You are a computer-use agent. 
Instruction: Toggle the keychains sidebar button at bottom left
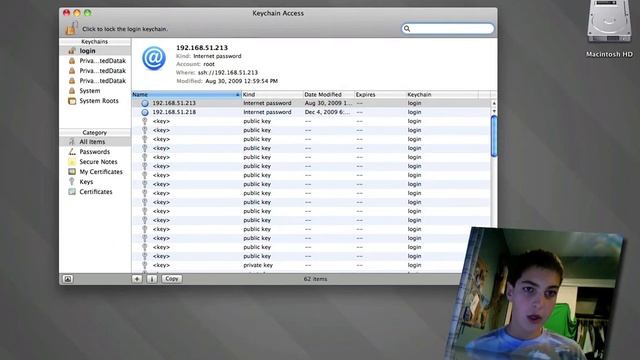[68, 279]
